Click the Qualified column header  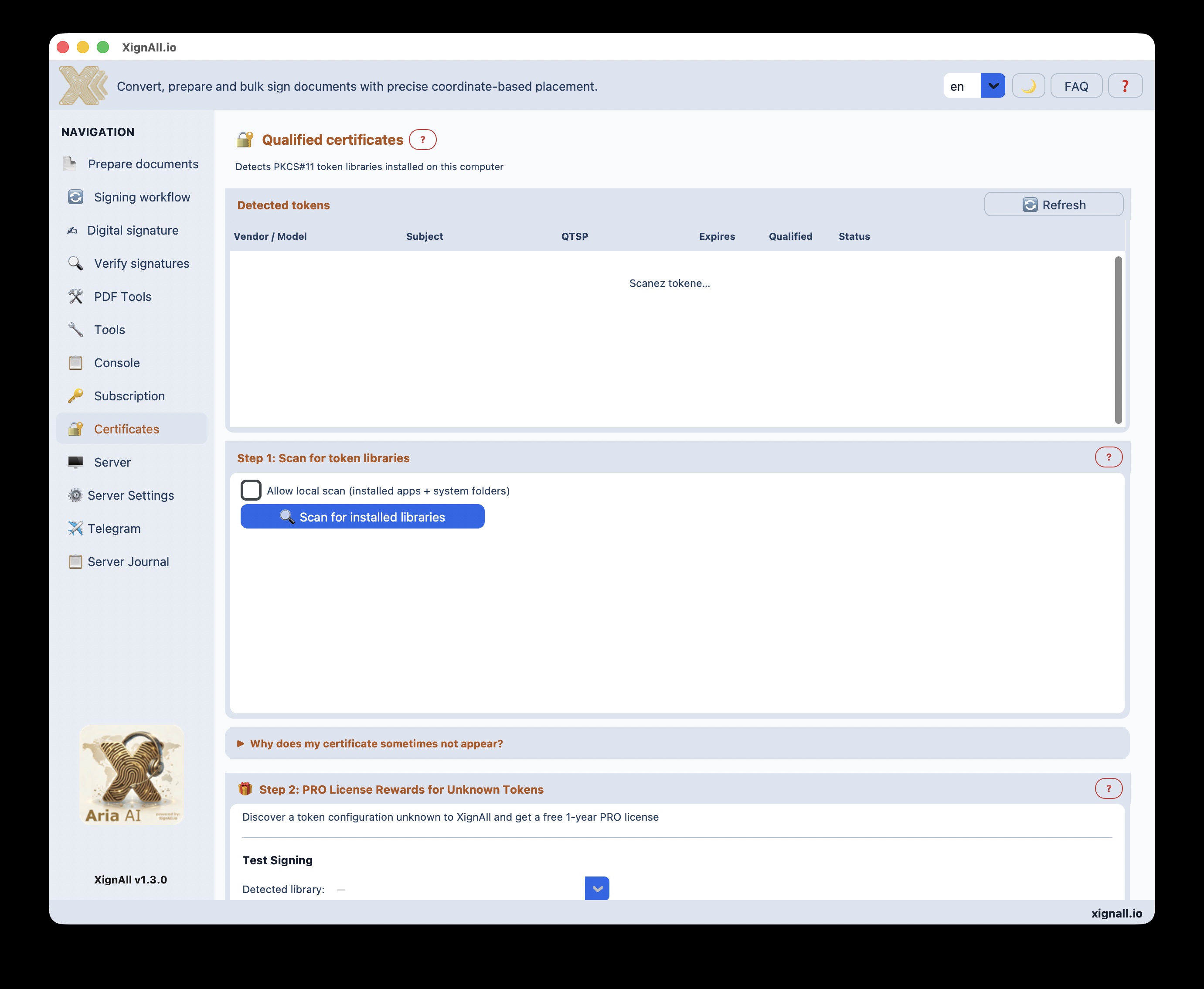click(790, 236)
